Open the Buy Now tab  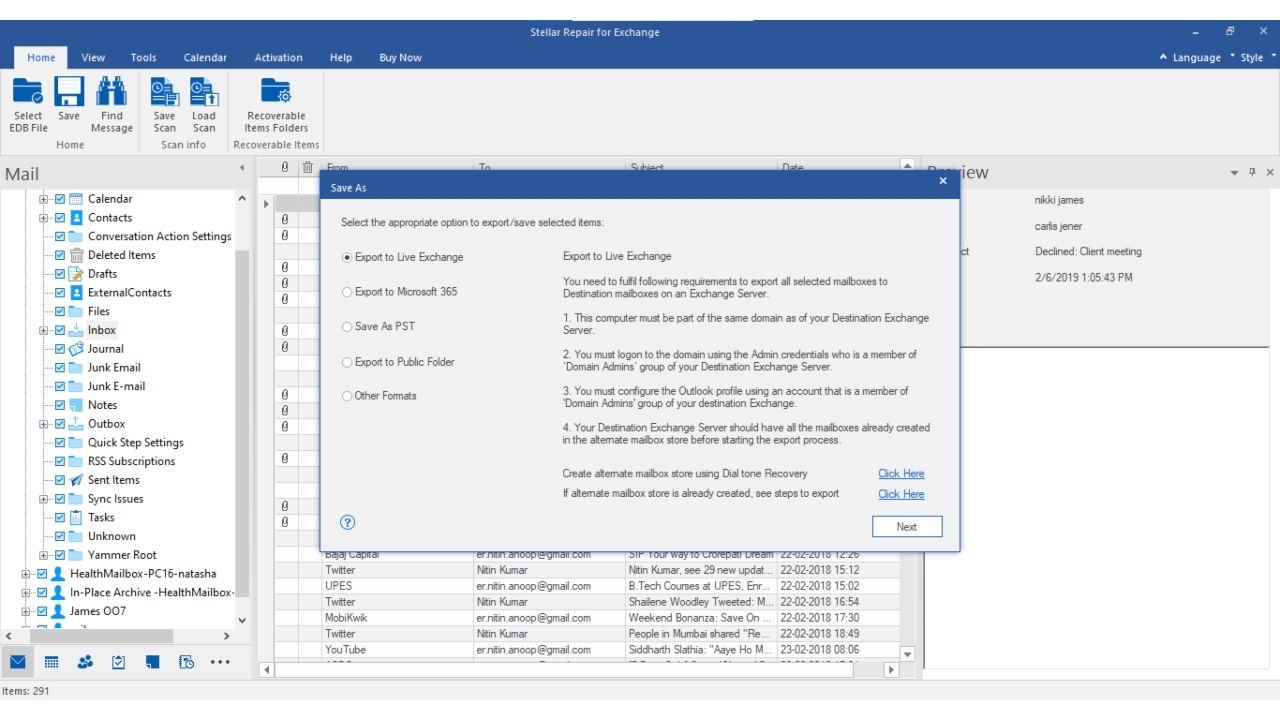click(x=400, y=58)
